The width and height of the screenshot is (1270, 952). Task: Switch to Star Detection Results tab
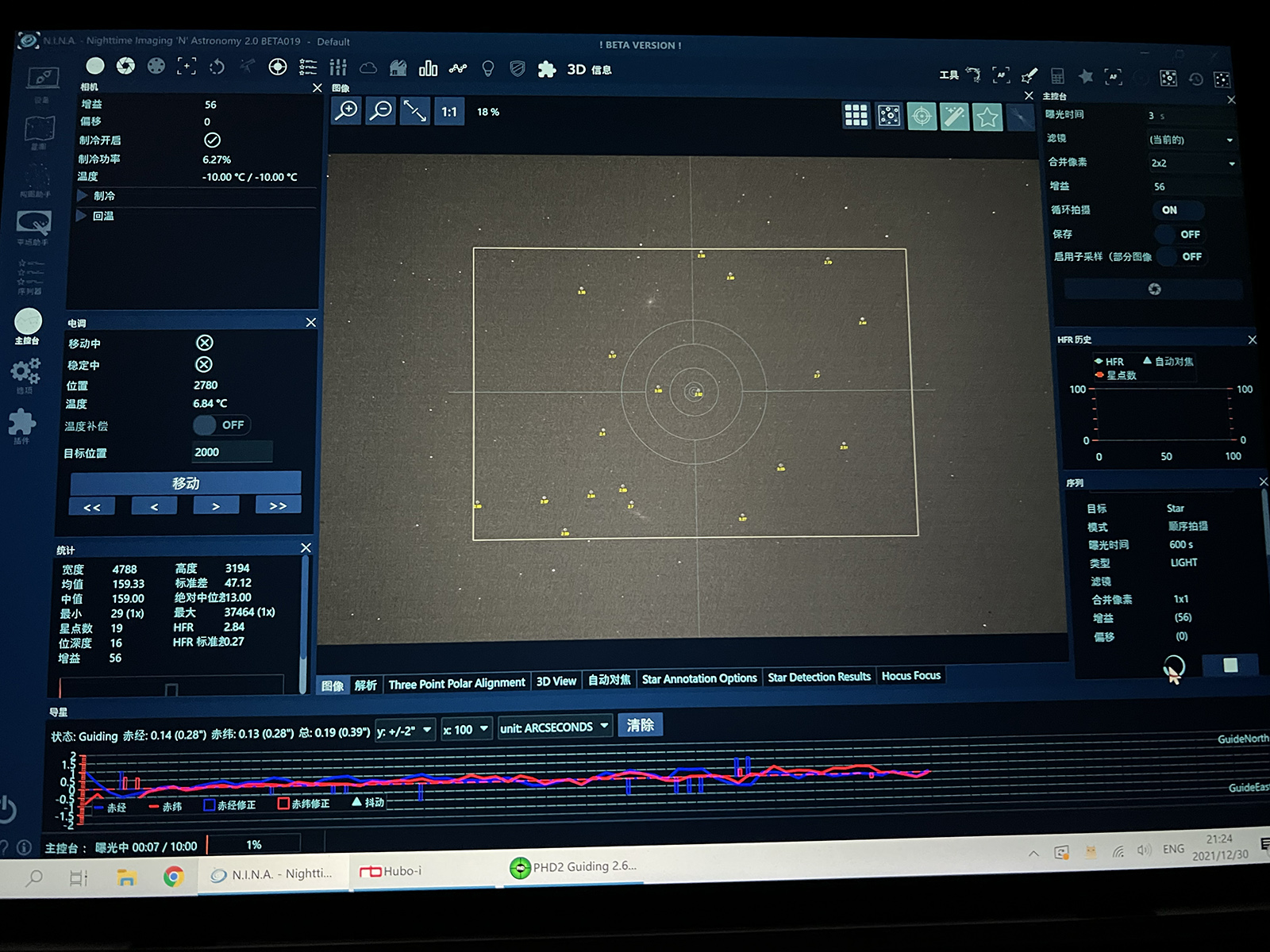819,677
